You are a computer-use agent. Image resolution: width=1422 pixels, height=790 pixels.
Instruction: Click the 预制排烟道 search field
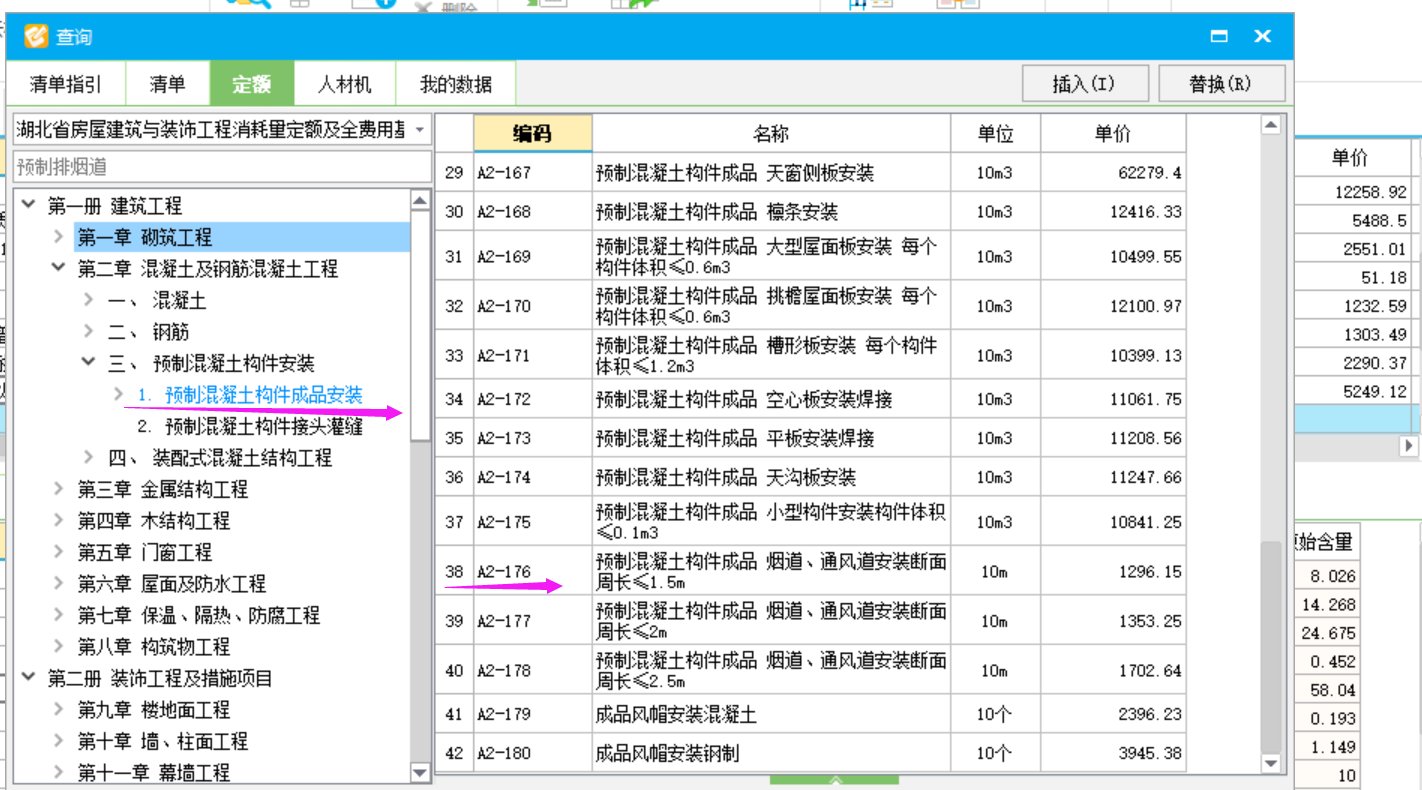click(222, 167)
